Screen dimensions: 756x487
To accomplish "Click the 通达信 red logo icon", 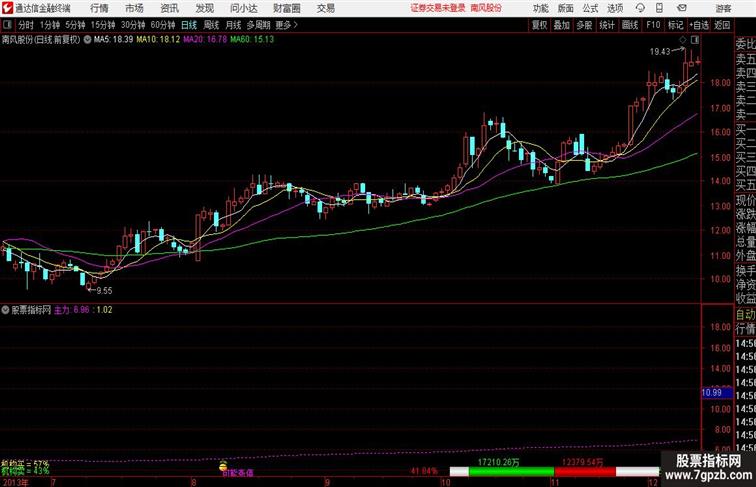I will 7,8.
